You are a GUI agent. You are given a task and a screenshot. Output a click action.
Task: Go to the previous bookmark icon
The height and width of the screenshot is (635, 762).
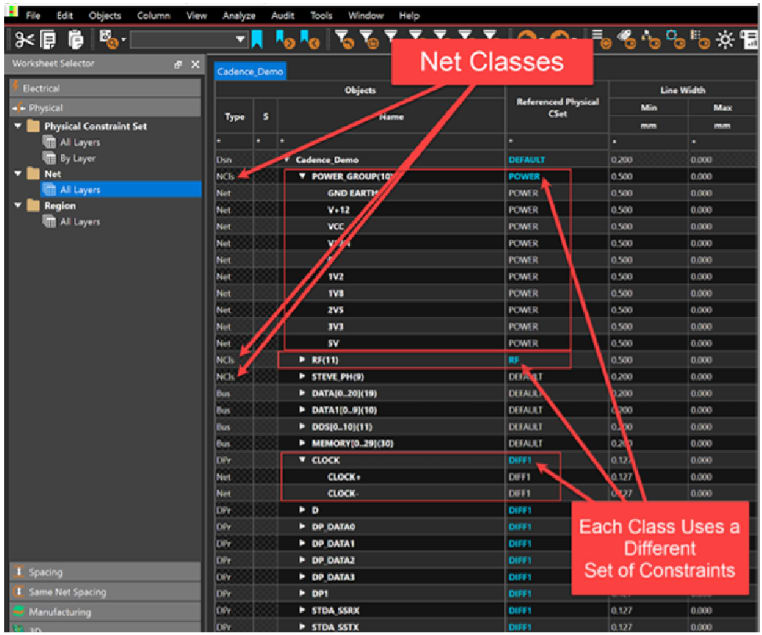[x=309, y=40]
